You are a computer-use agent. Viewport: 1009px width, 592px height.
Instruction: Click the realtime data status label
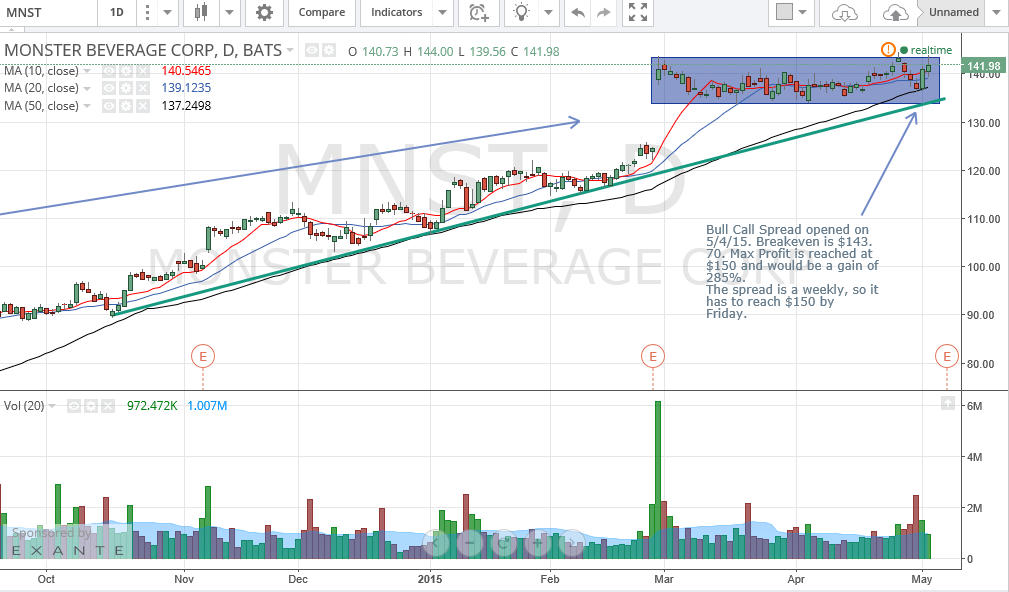[x=930, y=50]
